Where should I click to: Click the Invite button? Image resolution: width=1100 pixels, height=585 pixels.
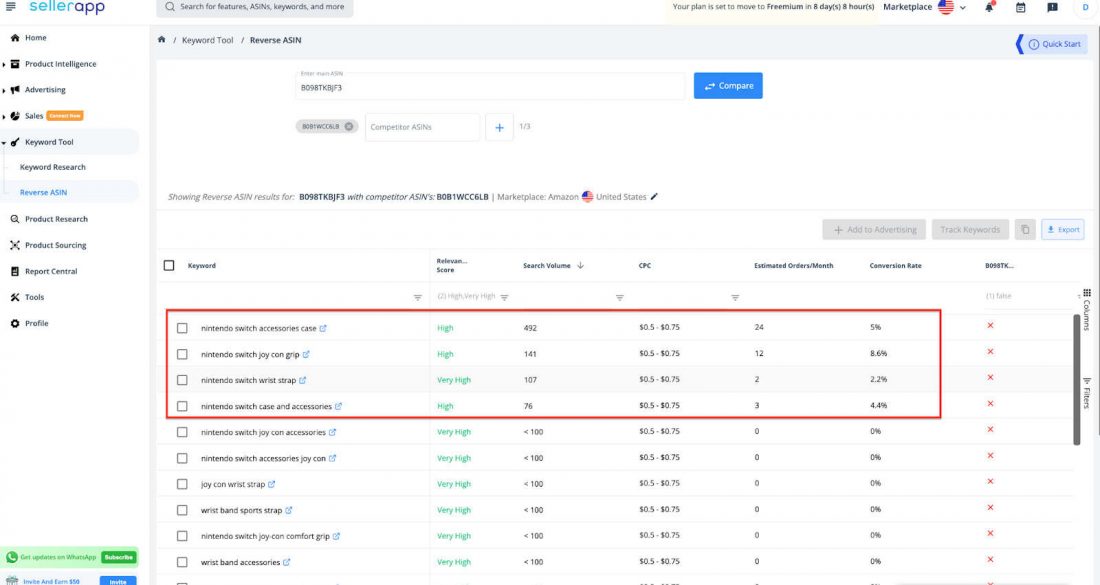tap(118, 581)
